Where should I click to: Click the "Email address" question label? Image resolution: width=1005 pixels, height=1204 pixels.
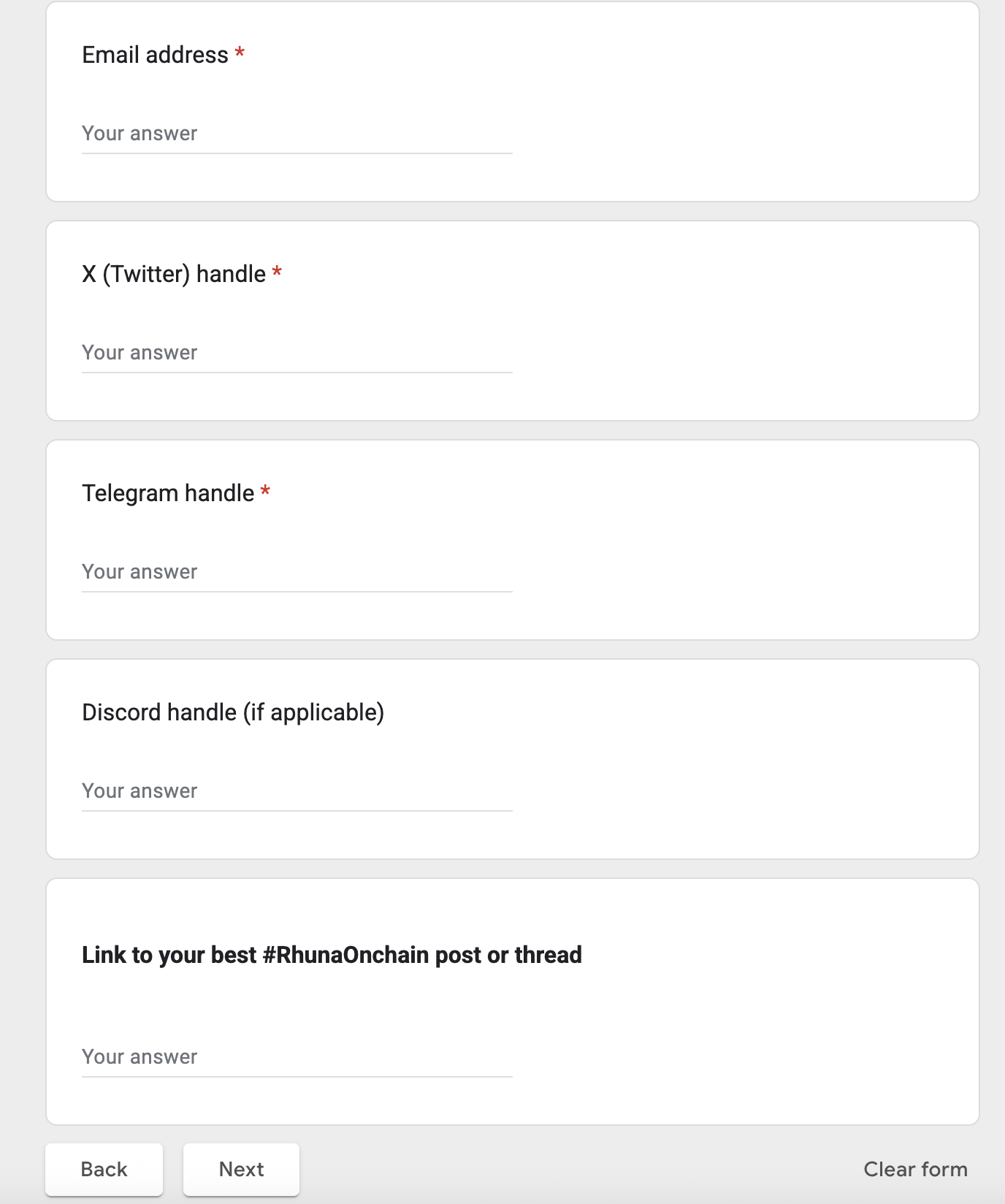point(155,55)
